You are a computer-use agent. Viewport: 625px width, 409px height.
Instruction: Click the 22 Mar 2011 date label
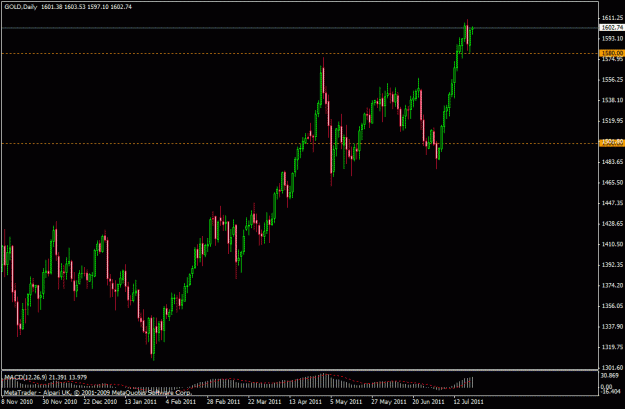point(264,402)
